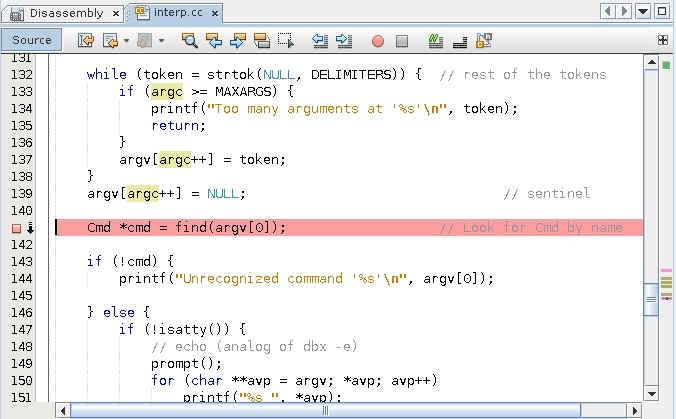The width and height of the screenshot is (676, 419).
Task: Click 'prompt();' on line 149
Action: 186,364
